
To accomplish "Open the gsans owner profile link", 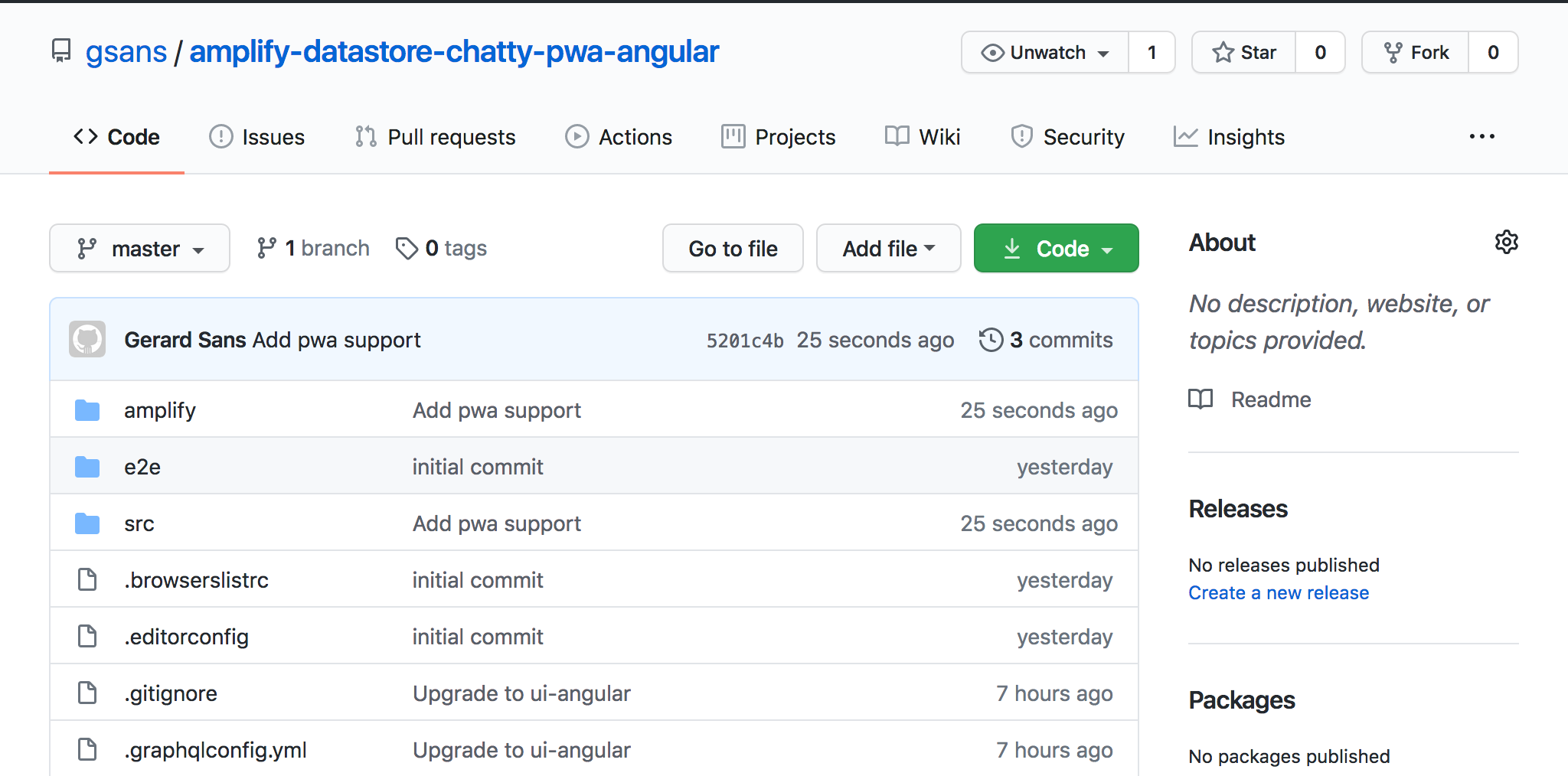I will (126, 51).
